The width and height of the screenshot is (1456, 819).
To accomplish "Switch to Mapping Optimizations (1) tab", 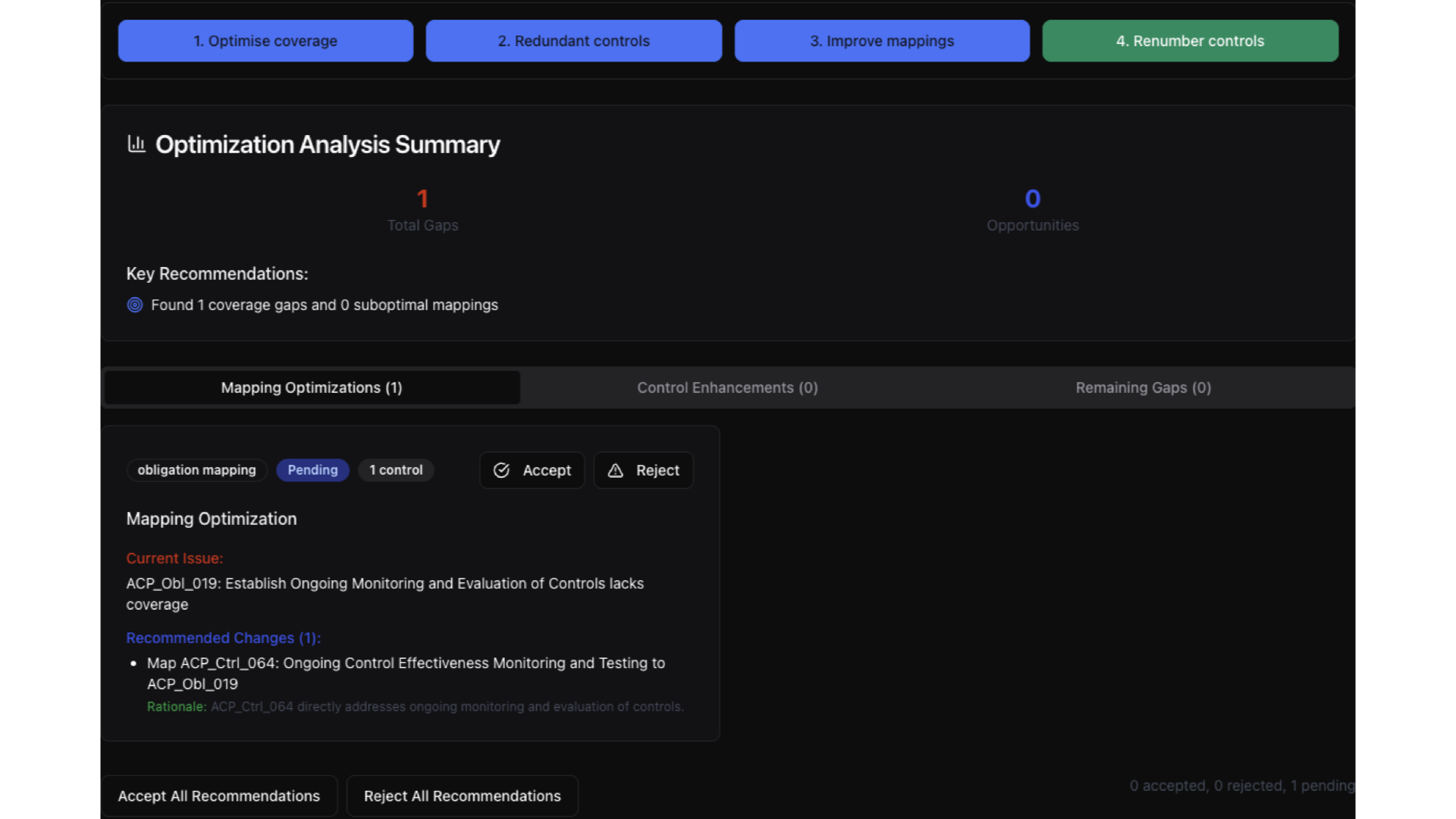I will click(312, 388).
